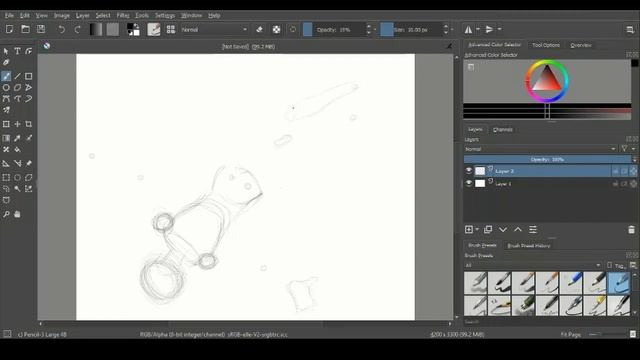Toggle vertical mirror mode
This screenshot has width=640, height=360.
(x=489, y=29)
